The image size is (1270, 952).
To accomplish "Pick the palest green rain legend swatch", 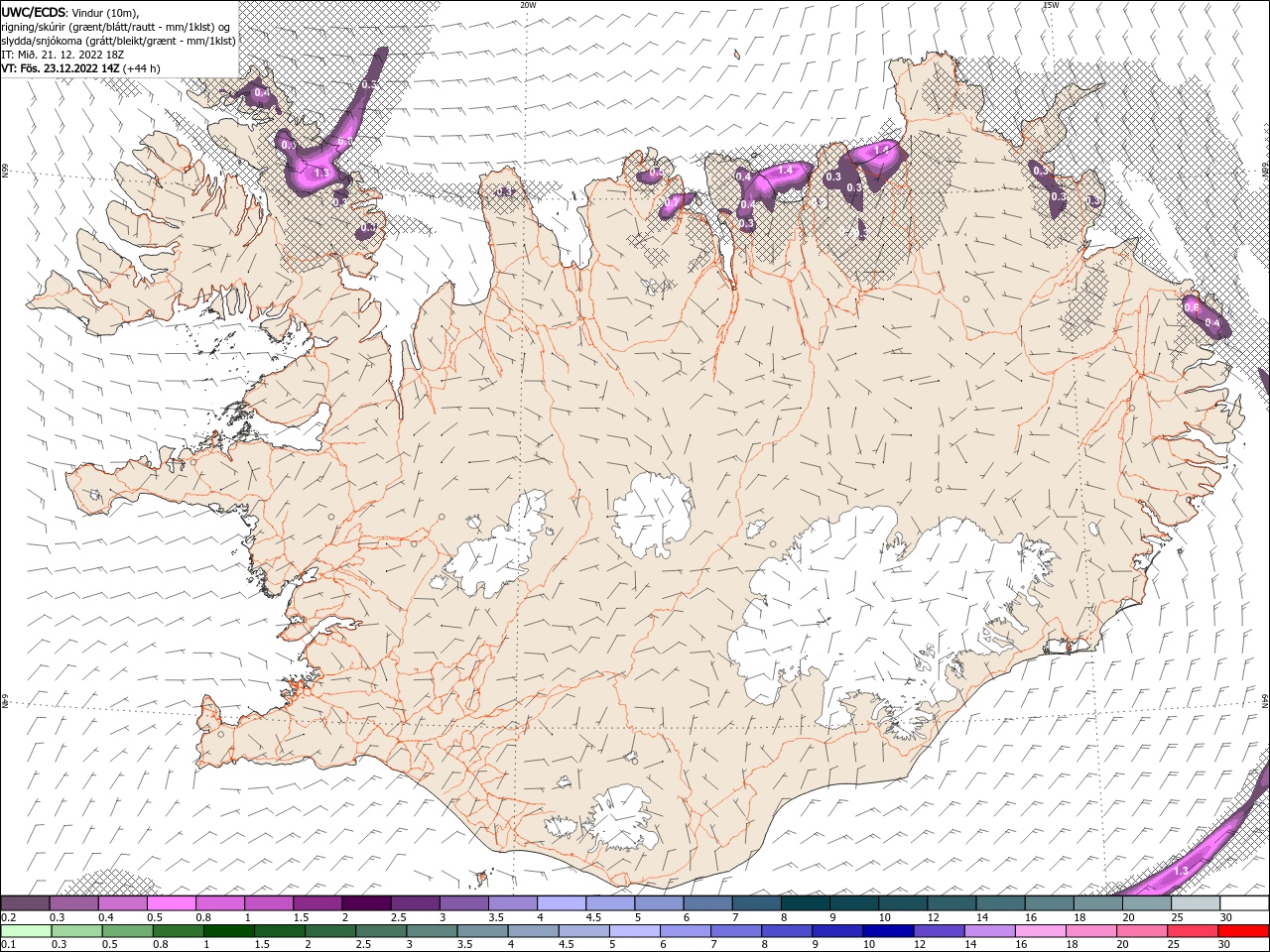I will point(25,931).
